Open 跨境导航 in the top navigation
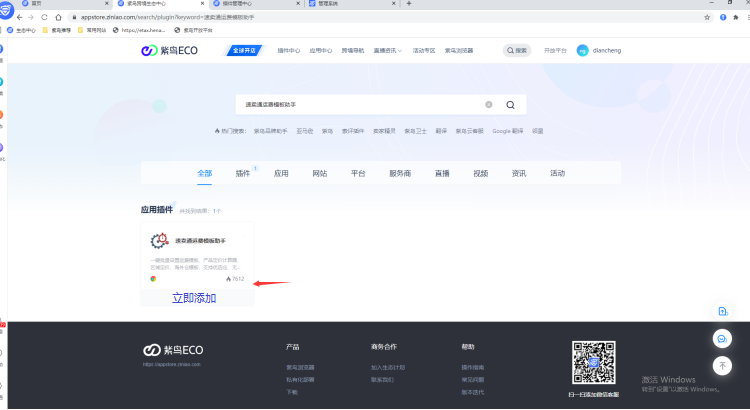Viewport: 750px width, 410px height. coord(353,50)
